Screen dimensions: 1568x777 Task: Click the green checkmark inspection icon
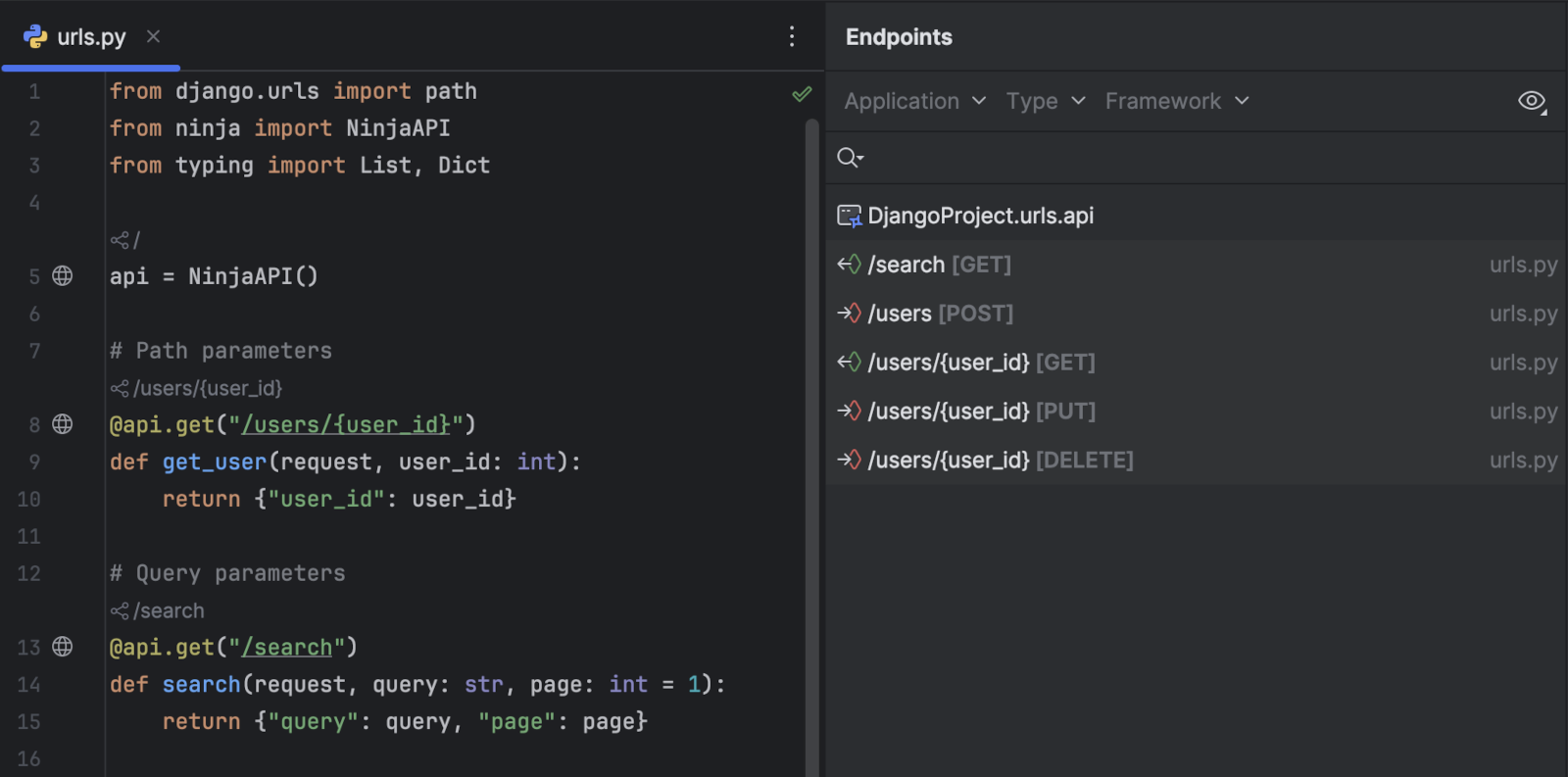tap(802, 94)
